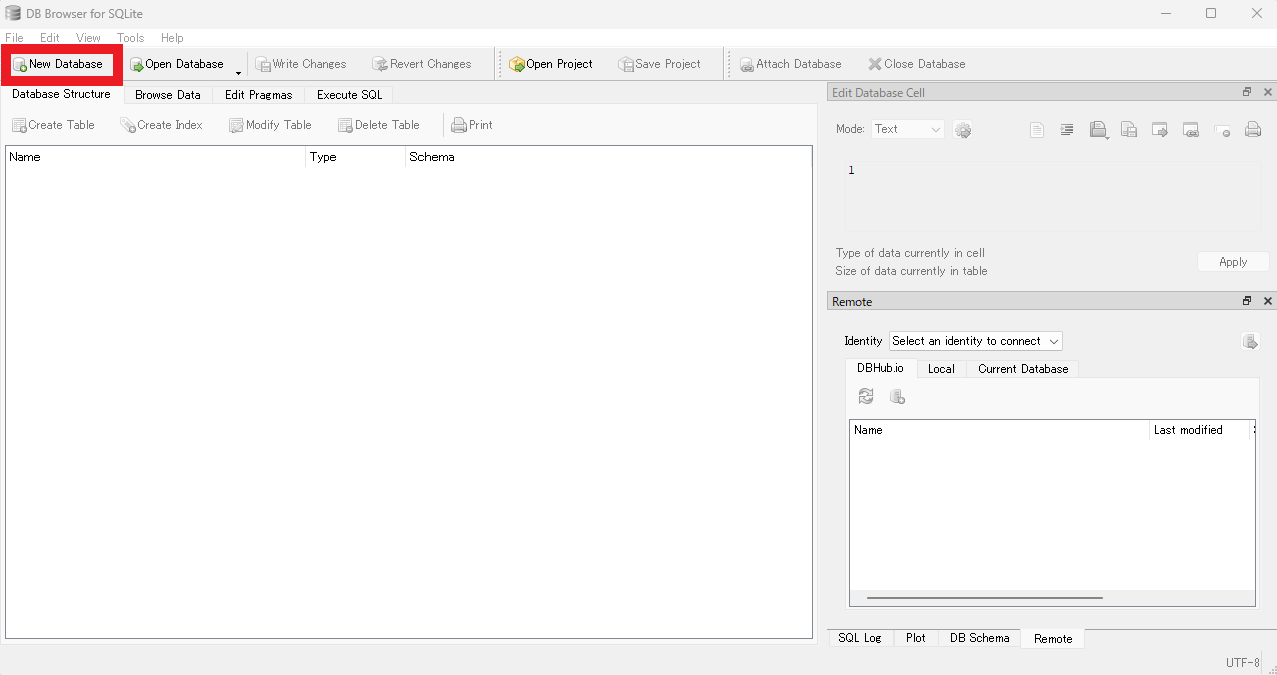Open the Tools menu

click(131, 38)
